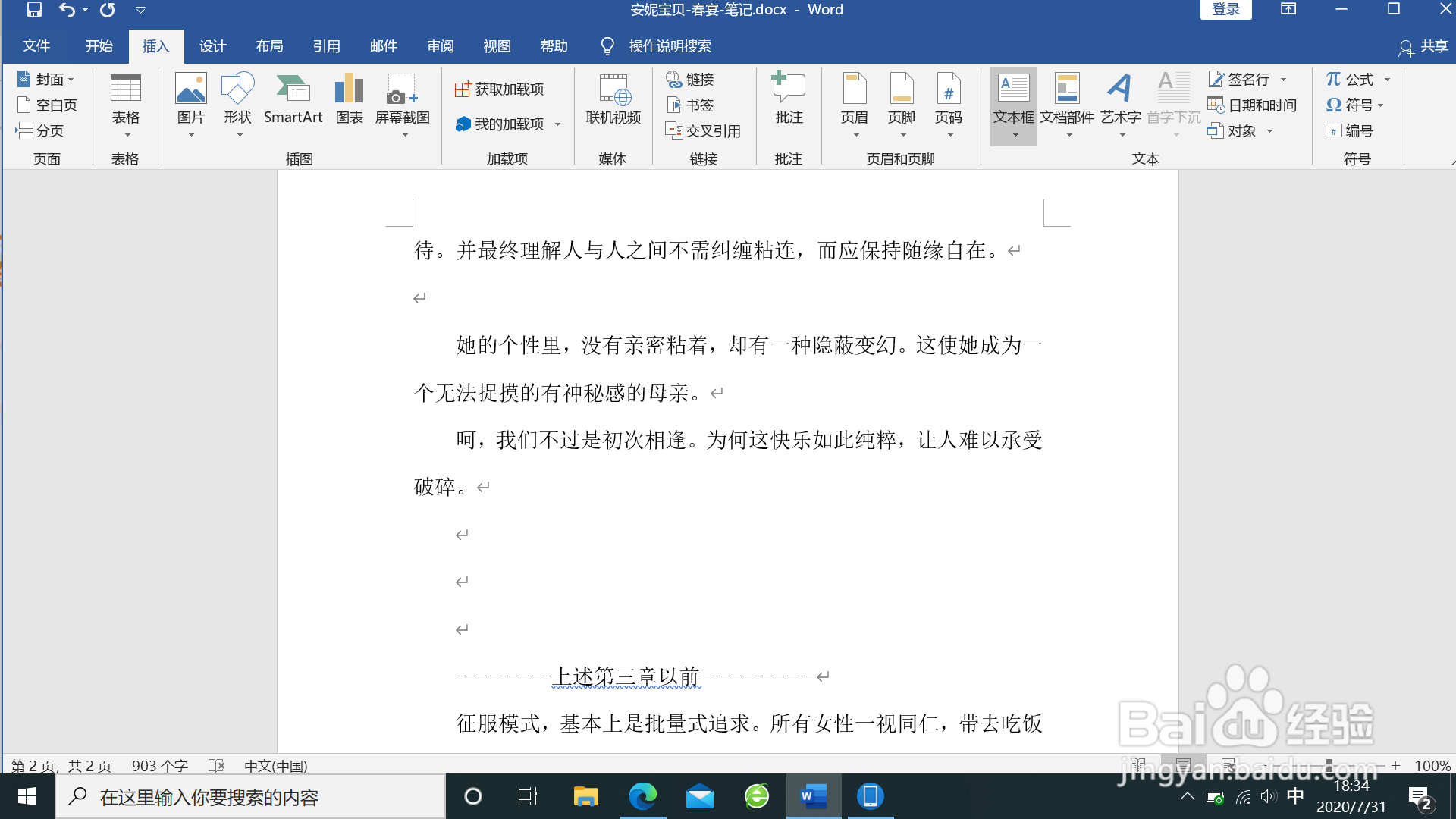The height and width of the screenshot is (819, 1456).
Task: Expand Object (对象) dropdown arrow
Action: tap(1270, 131)
